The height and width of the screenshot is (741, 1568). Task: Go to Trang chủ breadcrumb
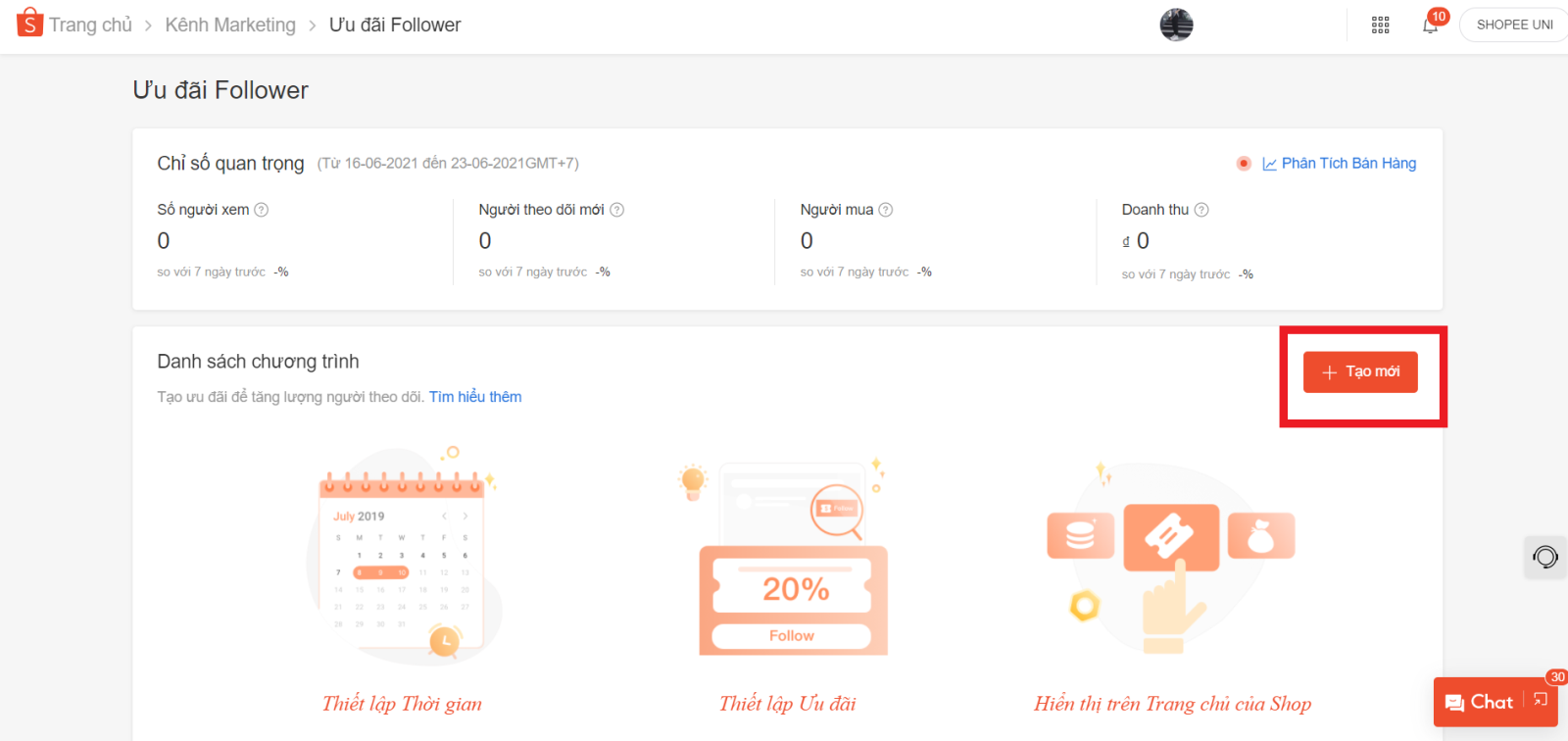90,25
